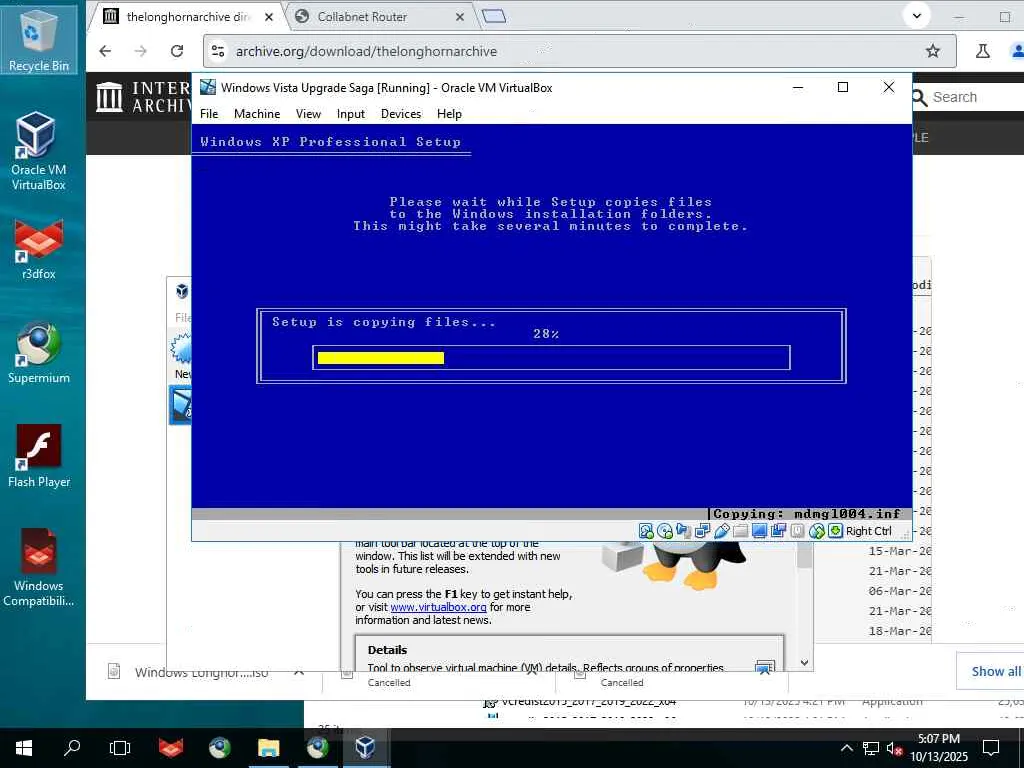This screenshot has width=1024, height=768.
Task: Open the Input menu in VirtualBox
Action: (351, 114)
